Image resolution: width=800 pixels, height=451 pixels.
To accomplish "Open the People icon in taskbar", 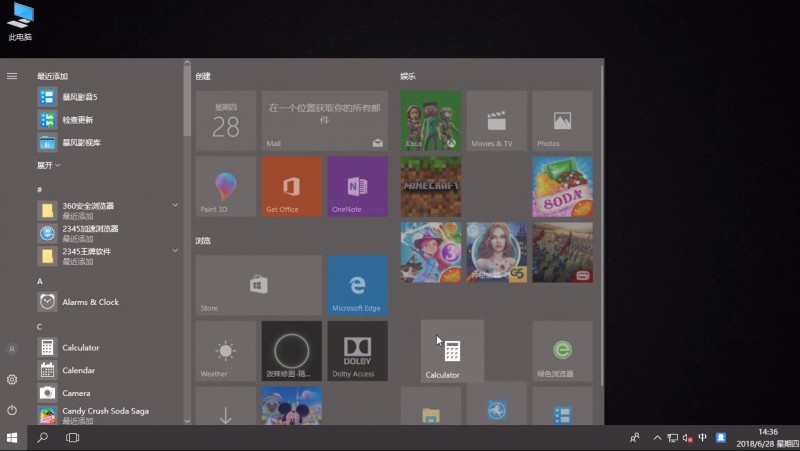I will [635, 438].
